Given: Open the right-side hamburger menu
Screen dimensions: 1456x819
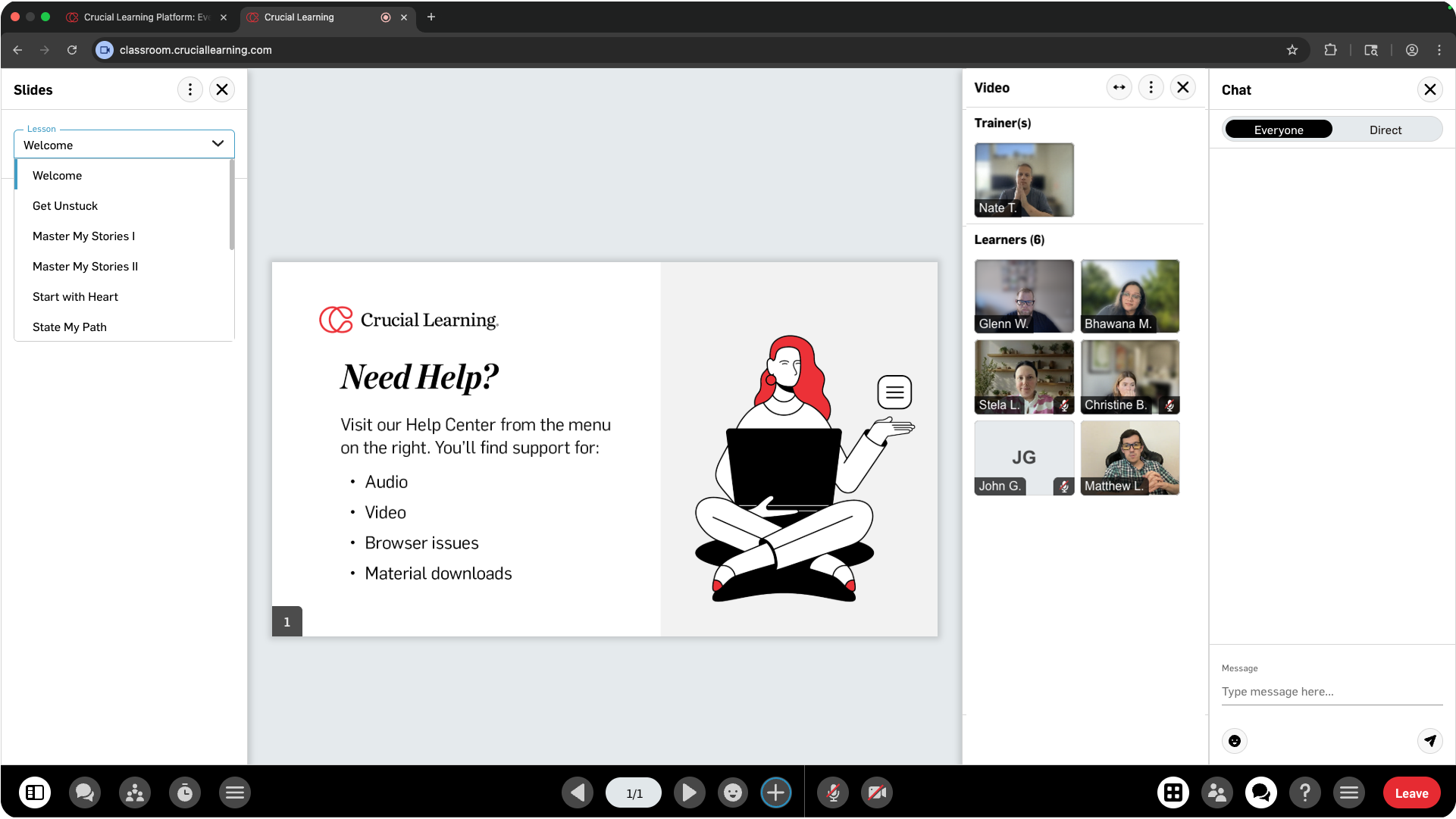Looking at the screenshot, I should click(x=1349, y=792).
